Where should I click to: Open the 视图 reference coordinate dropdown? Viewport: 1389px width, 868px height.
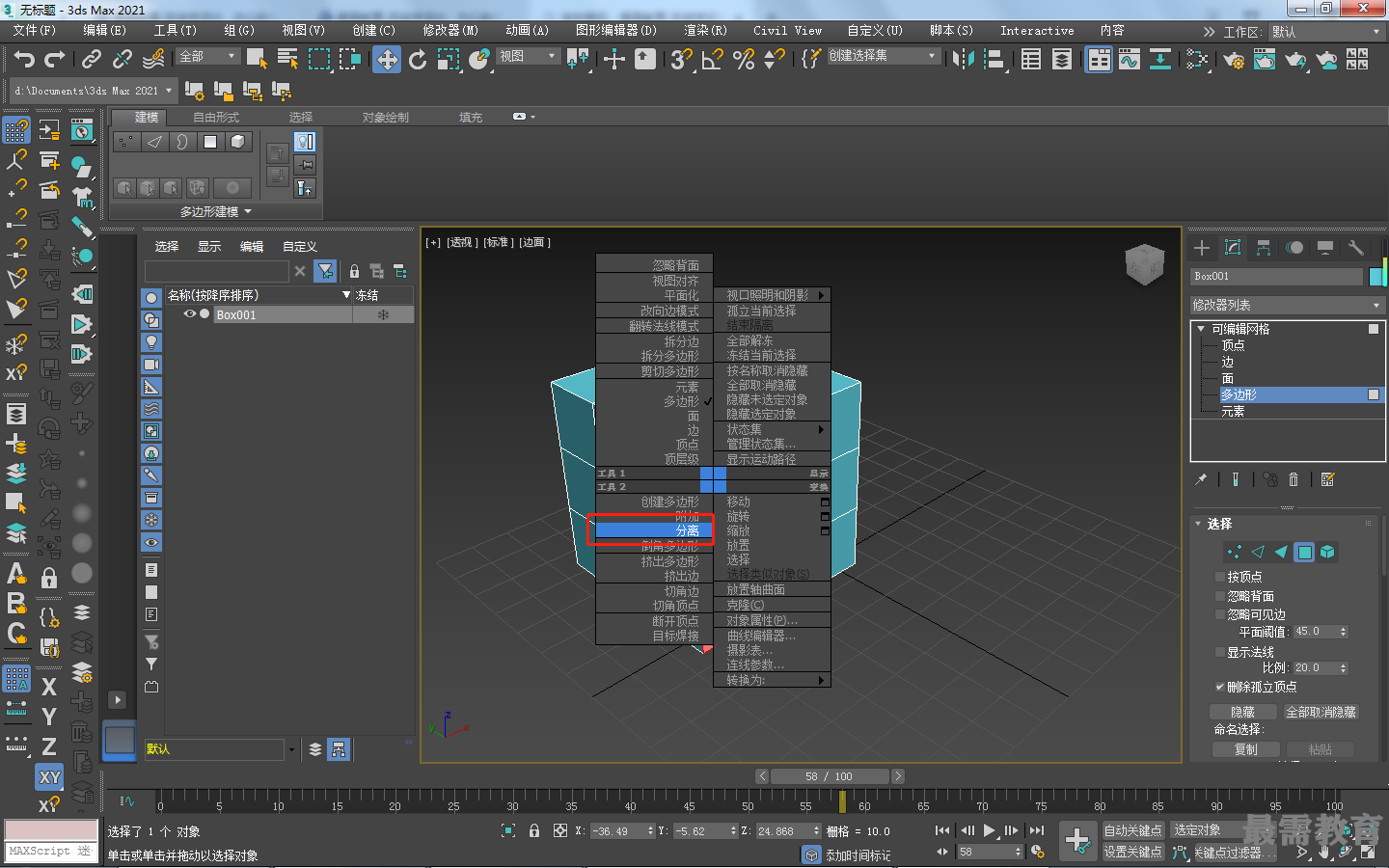528,57
